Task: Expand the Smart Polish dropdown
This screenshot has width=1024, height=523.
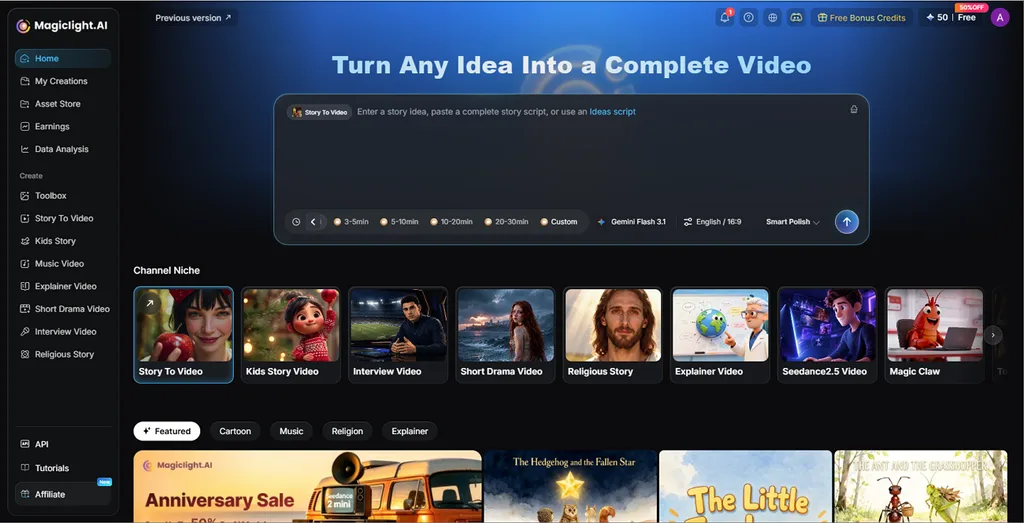Action: tap(792, 222)
